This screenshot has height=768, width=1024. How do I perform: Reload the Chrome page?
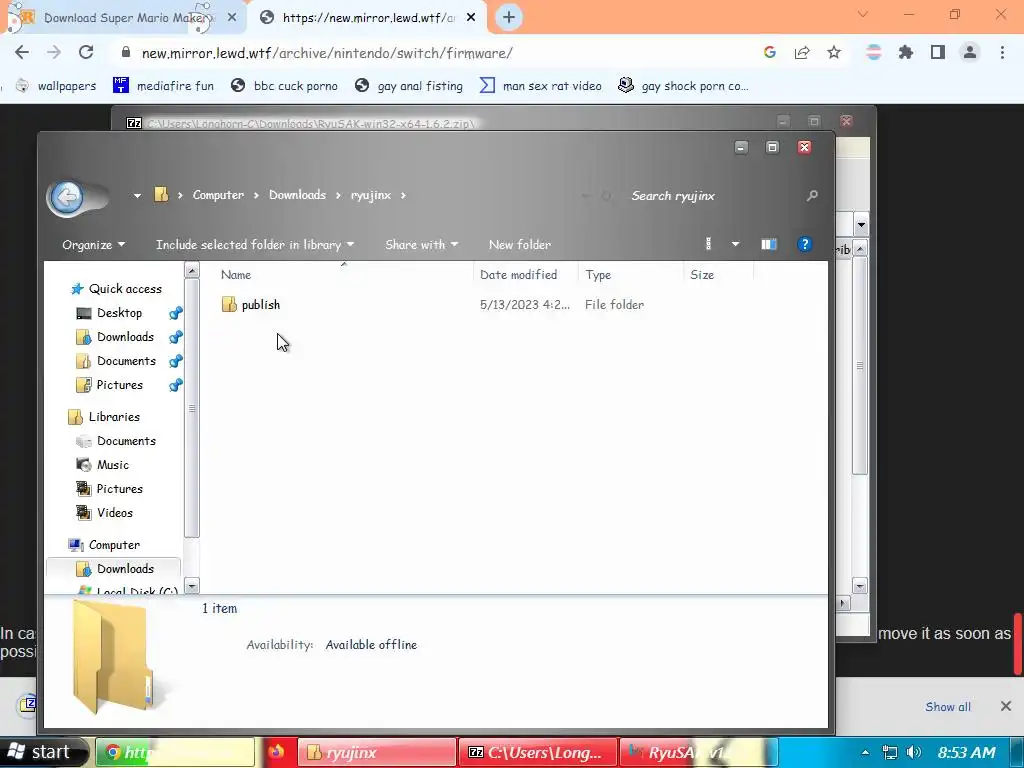(86, 52)
